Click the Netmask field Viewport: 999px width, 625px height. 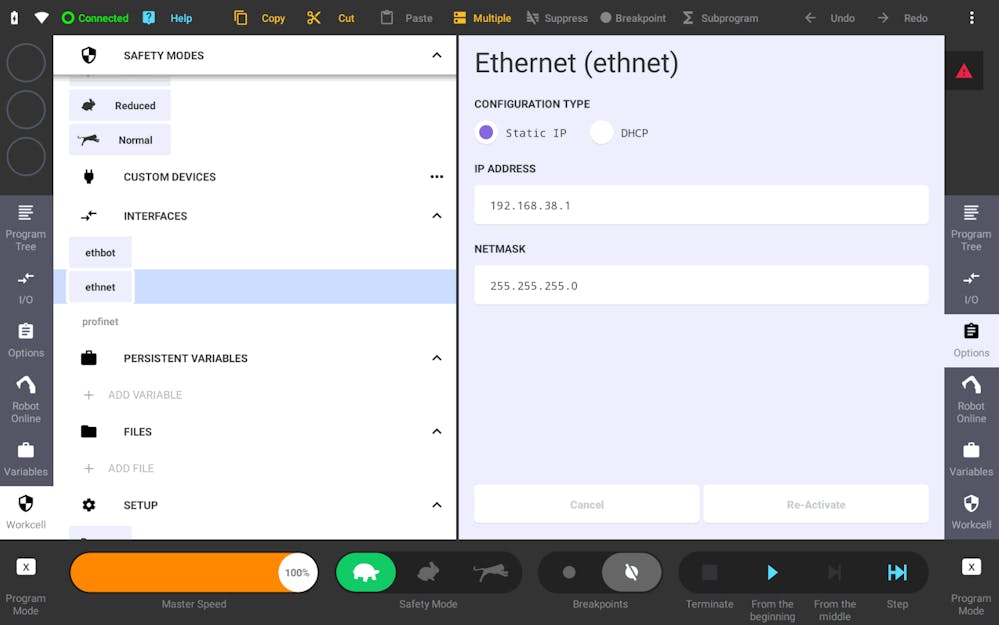(701, 285)
